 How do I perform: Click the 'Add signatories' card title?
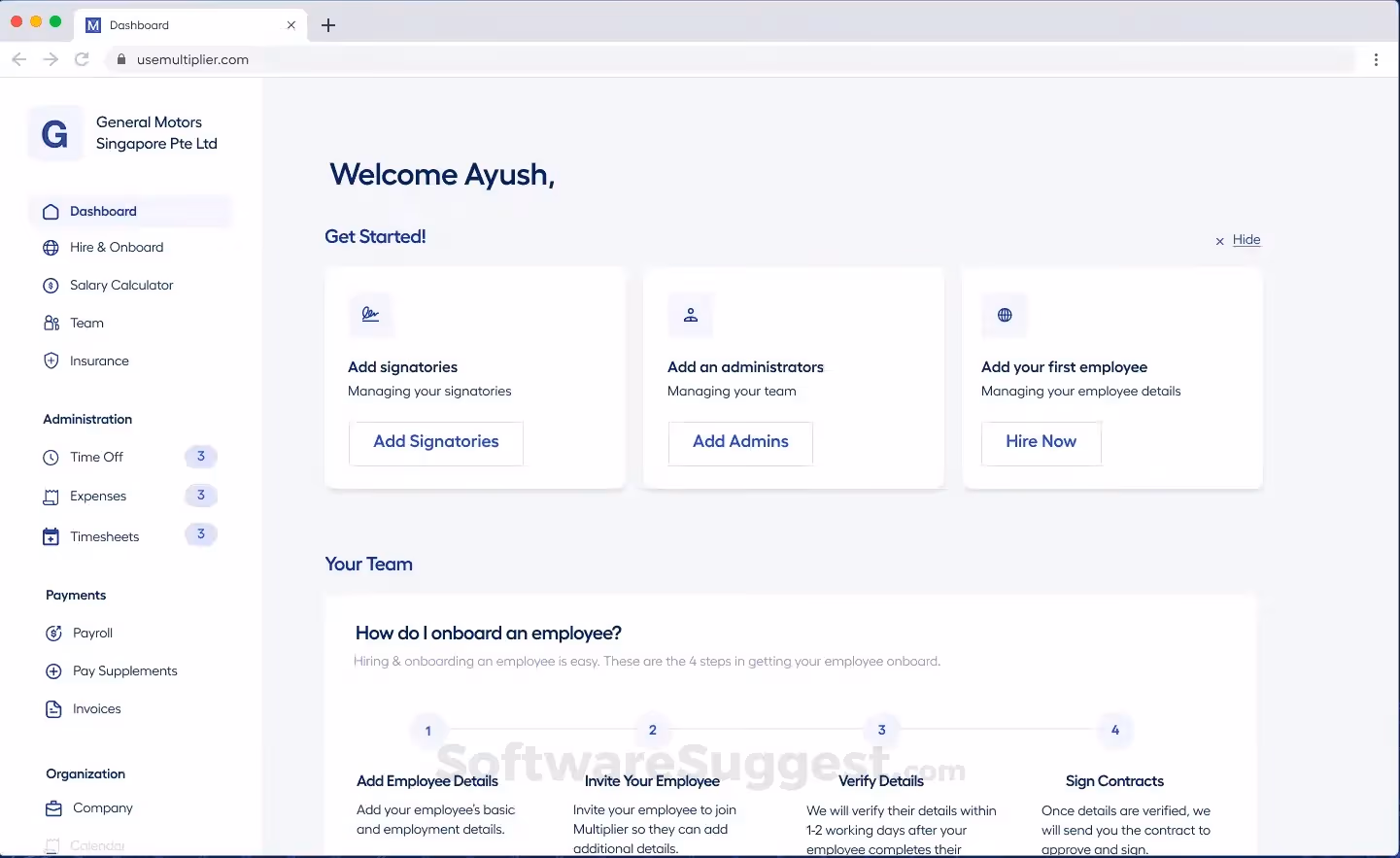402,367
